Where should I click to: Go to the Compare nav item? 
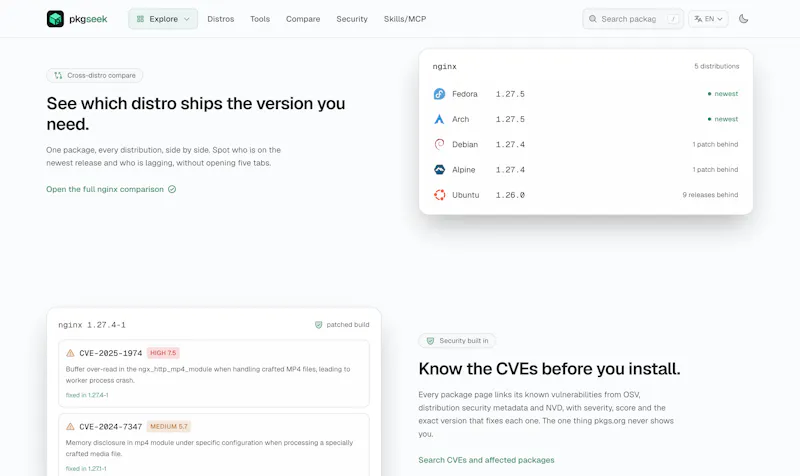303,19
